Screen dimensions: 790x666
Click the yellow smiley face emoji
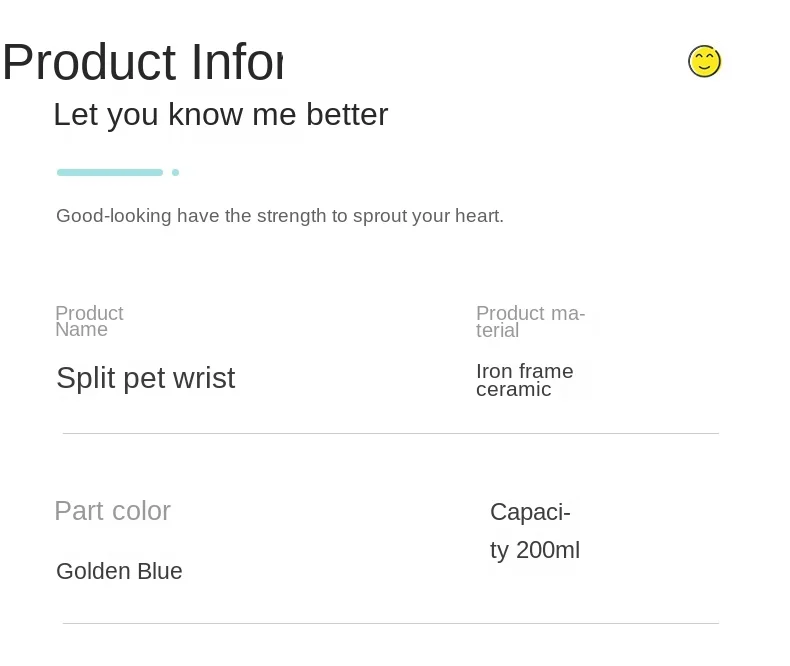point(704,61)
